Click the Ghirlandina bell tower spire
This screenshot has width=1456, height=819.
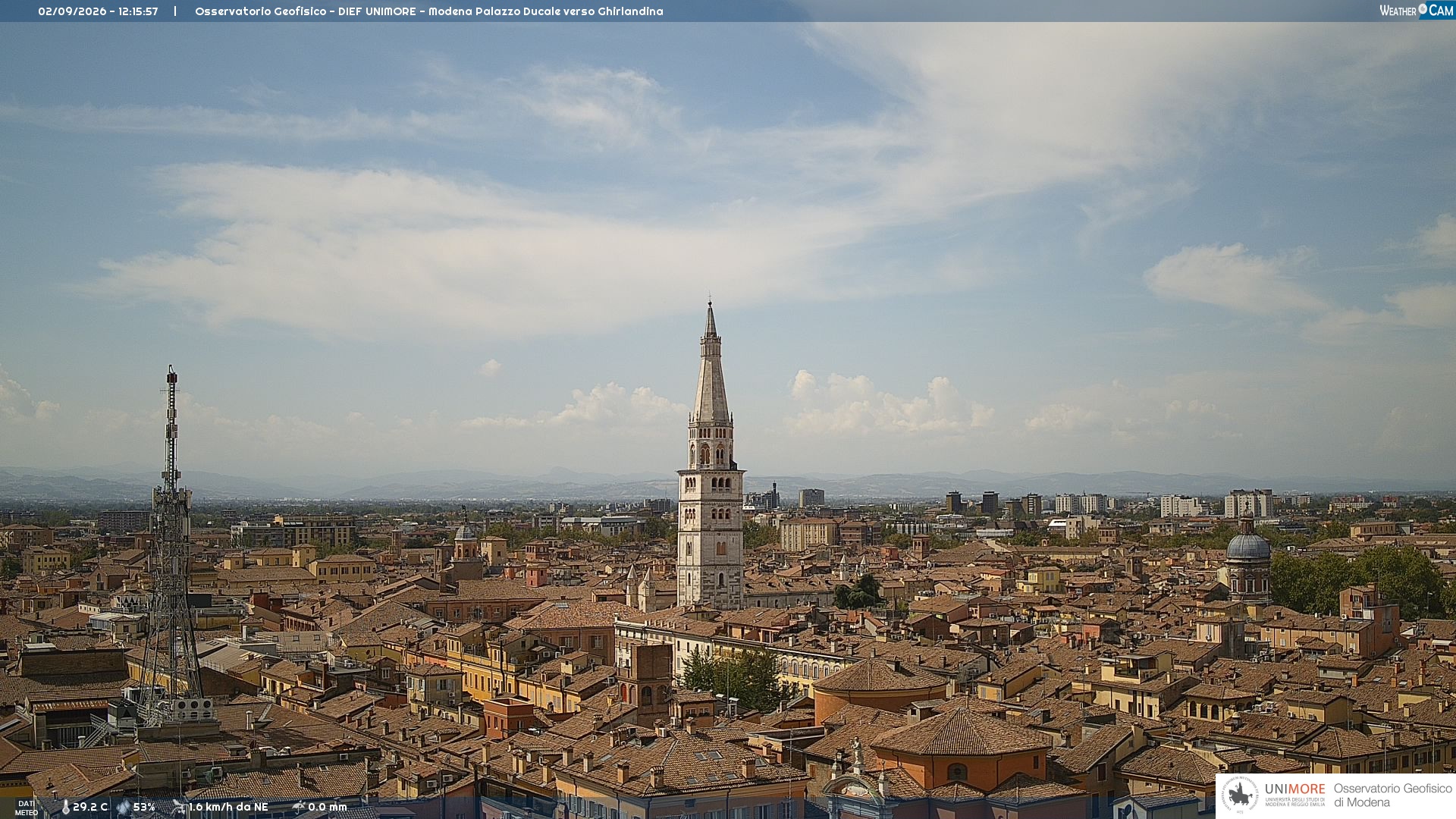pyautogui.click(x=711, y=364)
